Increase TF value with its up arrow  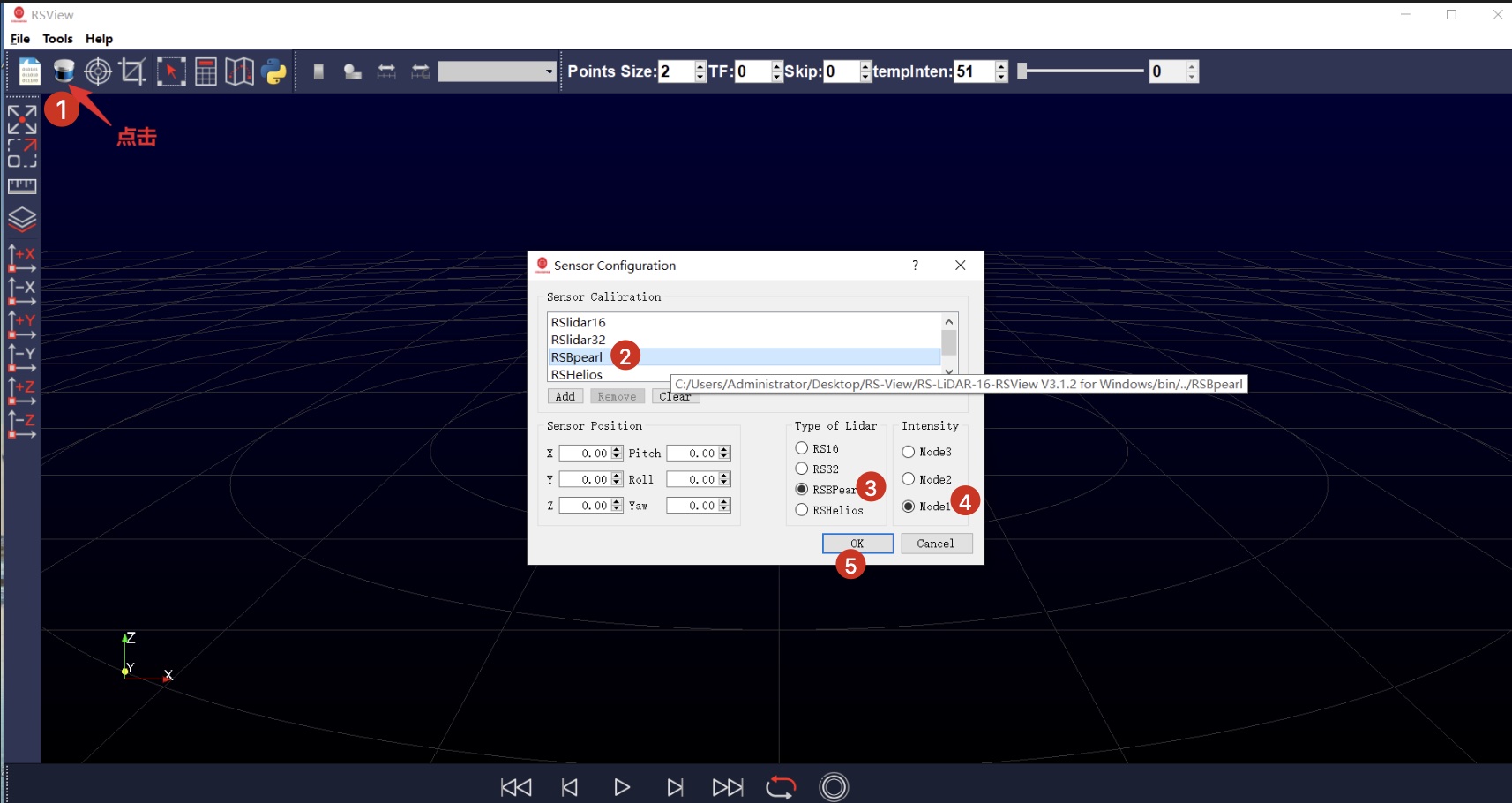[x=776, y=66]
